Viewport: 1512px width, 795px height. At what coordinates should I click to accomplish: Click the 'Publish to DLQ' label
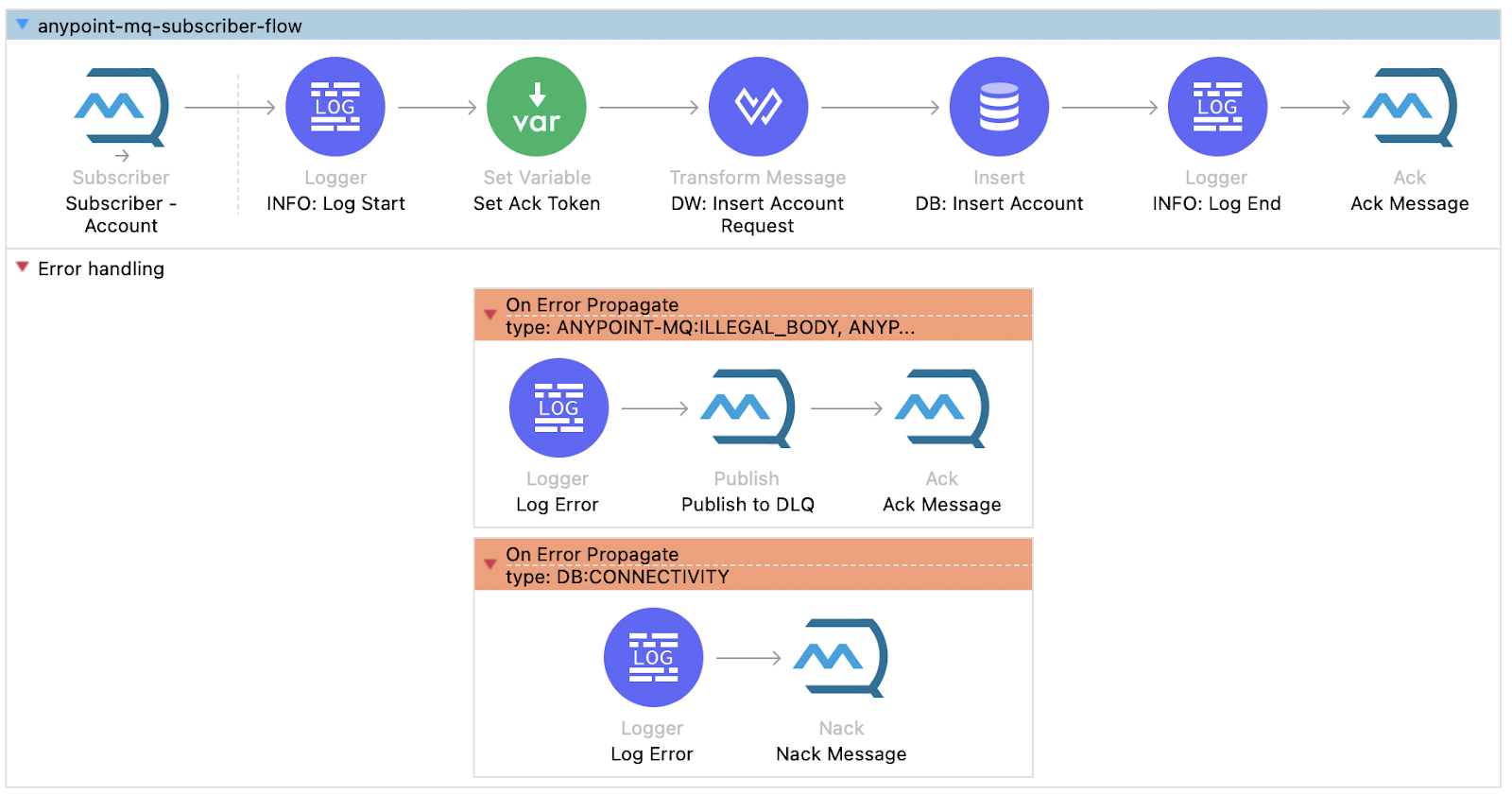coord(747,505)
